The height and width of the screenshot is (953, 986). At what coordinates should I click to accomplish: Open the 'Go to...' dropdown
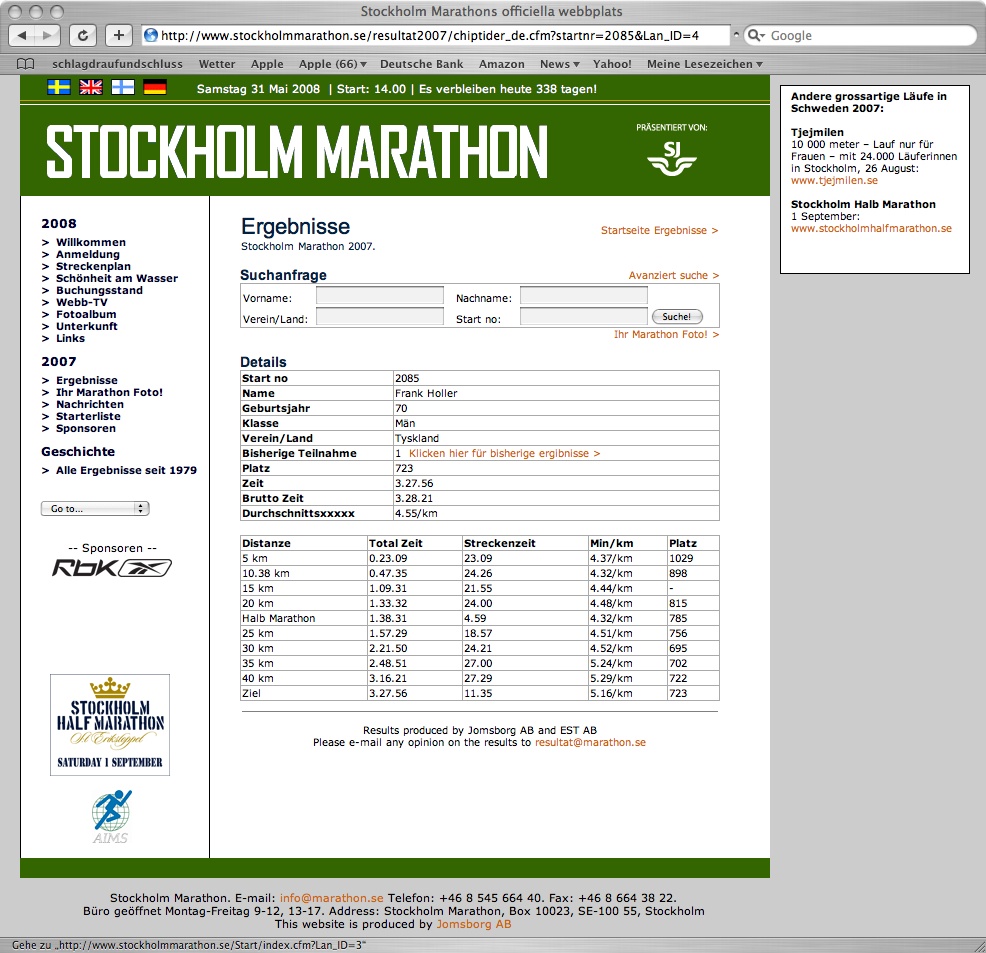tap(95, 509)
